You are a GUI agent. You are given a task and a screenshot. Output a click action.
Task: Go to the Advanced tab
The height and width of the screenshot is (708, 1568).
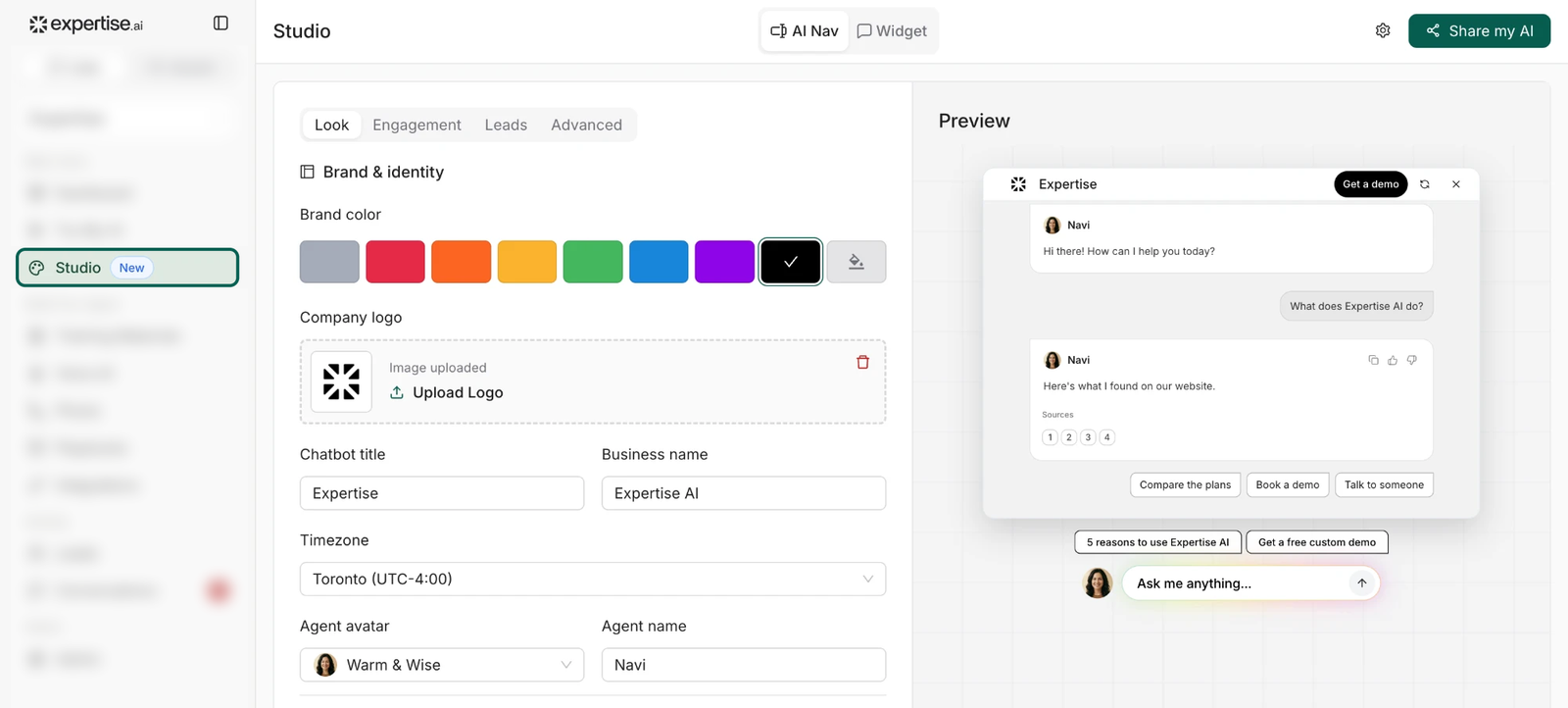tap(586, 125)
